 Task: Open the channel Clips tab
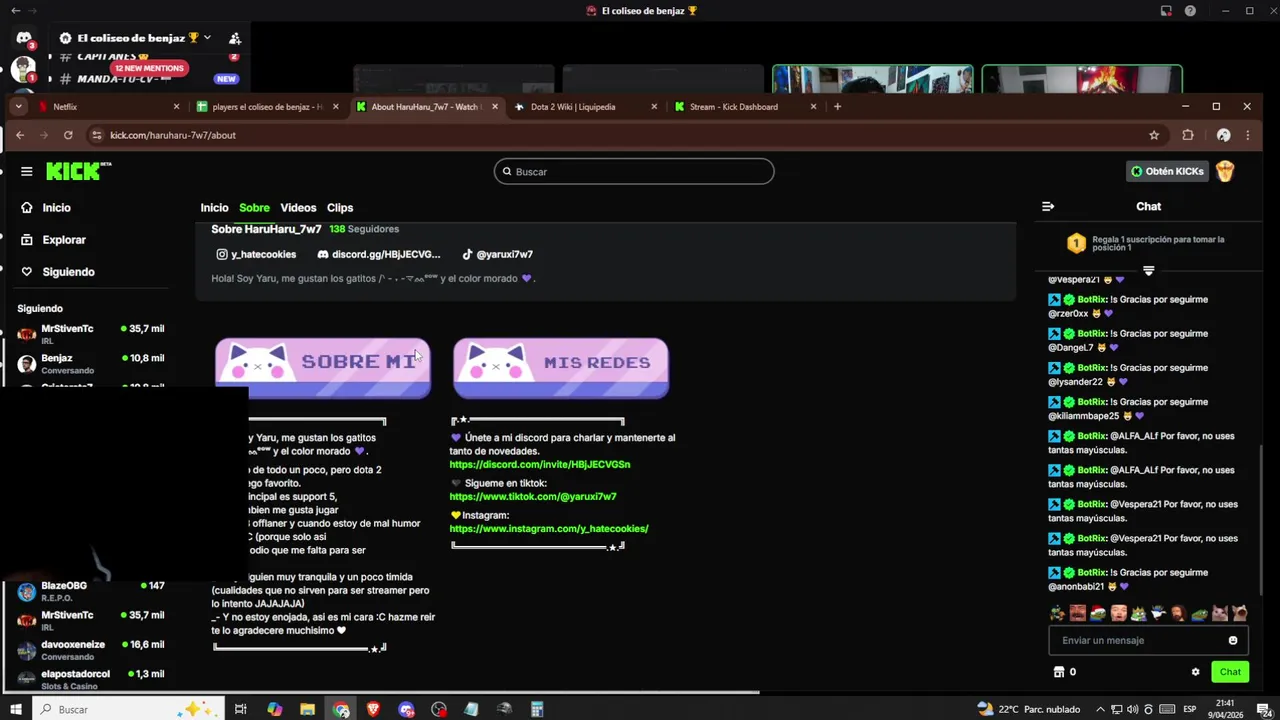pos(340,208)
